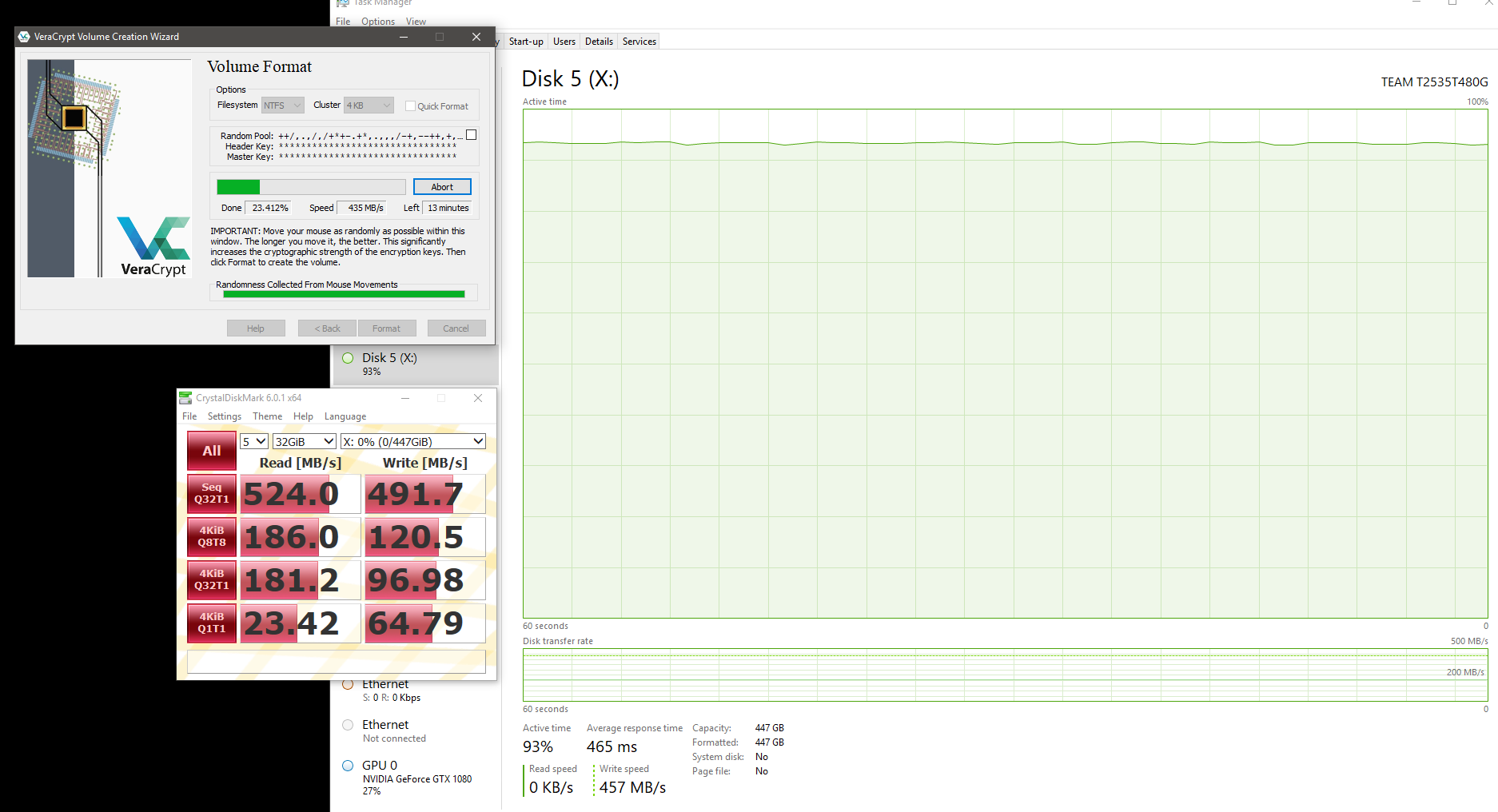Image resolution: width=1498 pixels, height=812 pixels.
Task: Click the VeraCrypt title bar icon
Action: 24,37
